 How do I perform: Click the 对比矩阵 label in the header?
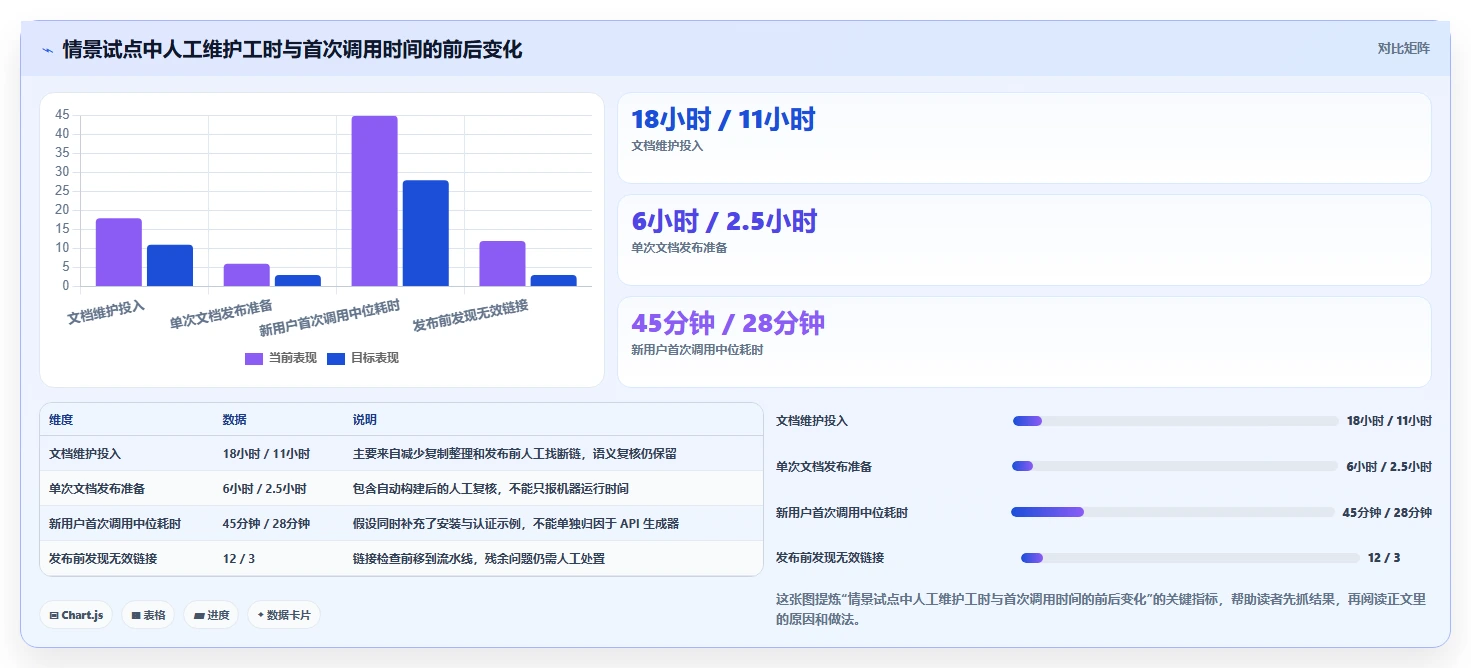[1403, 48]
